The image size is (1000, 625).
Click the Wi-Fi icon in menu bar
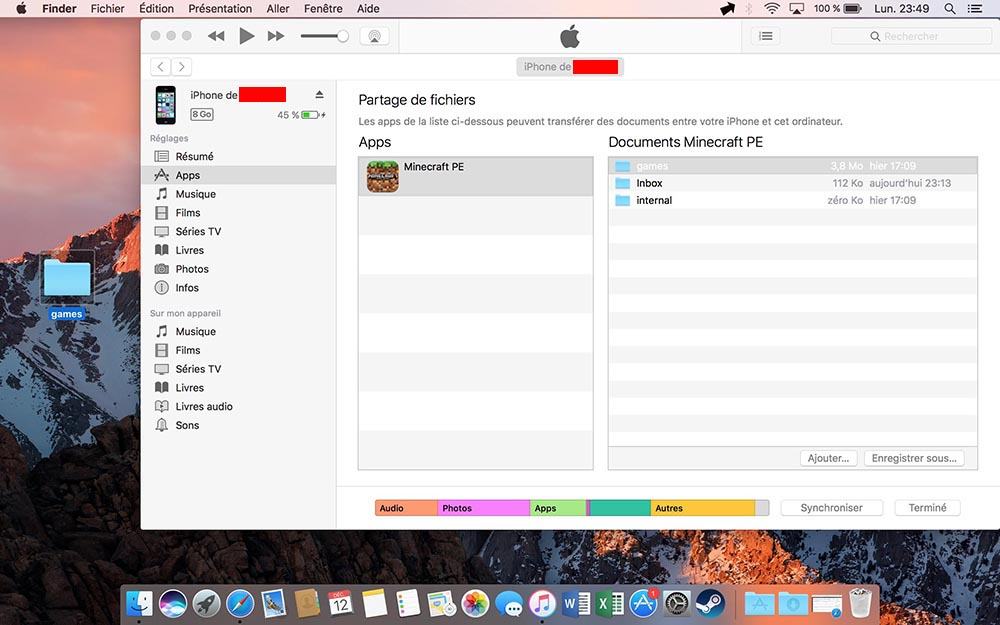pos(772,8)
